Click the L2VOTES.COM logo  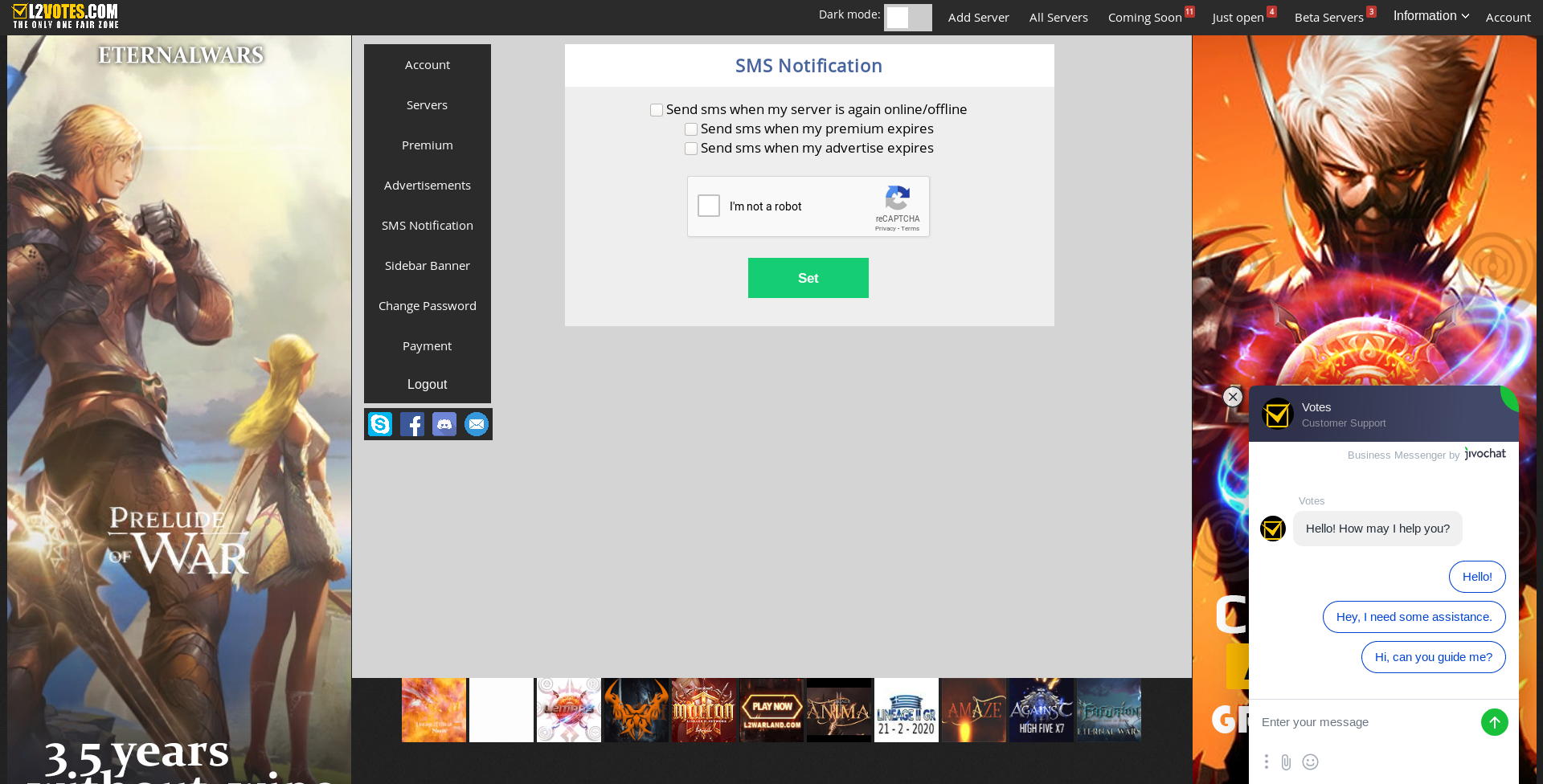click(x=66, y=16)
